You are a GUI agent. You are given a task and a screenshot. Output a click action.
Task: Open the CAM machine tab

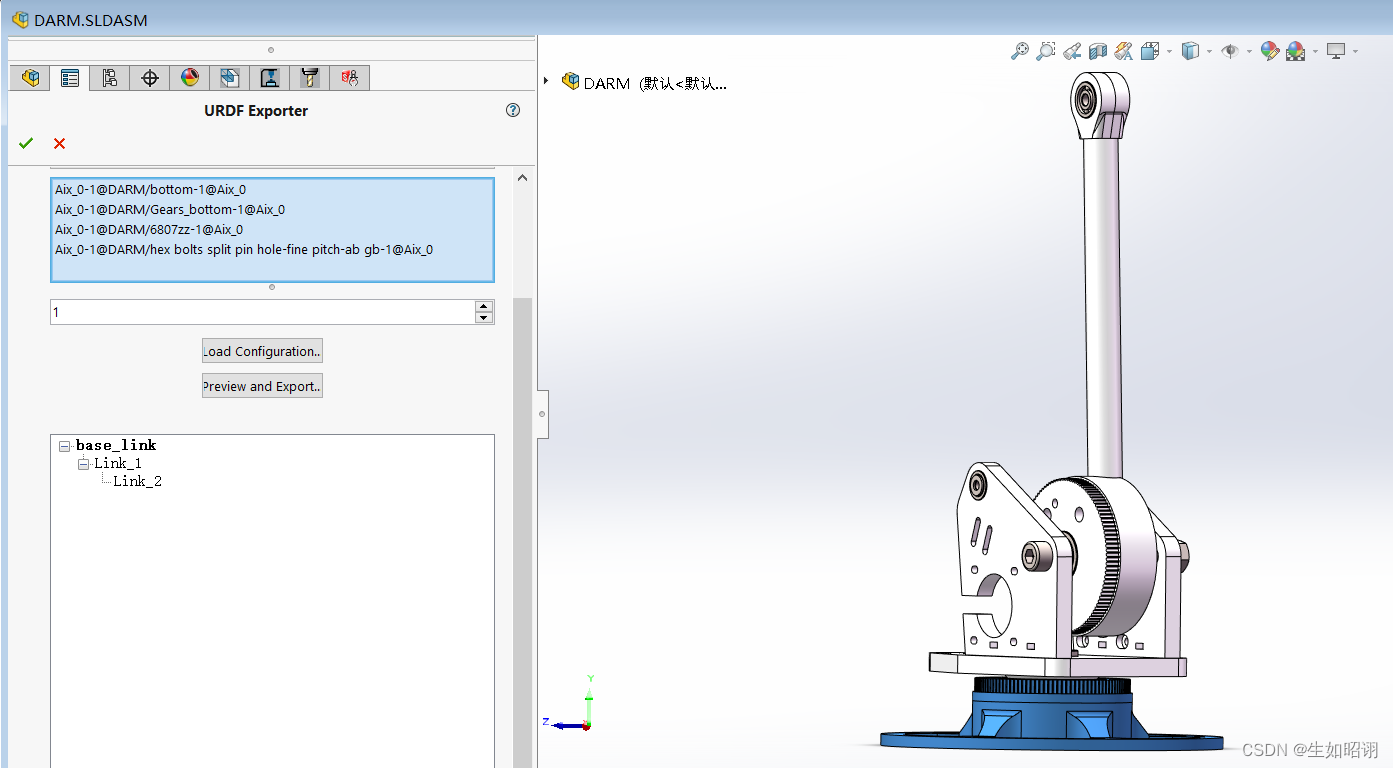270,78
